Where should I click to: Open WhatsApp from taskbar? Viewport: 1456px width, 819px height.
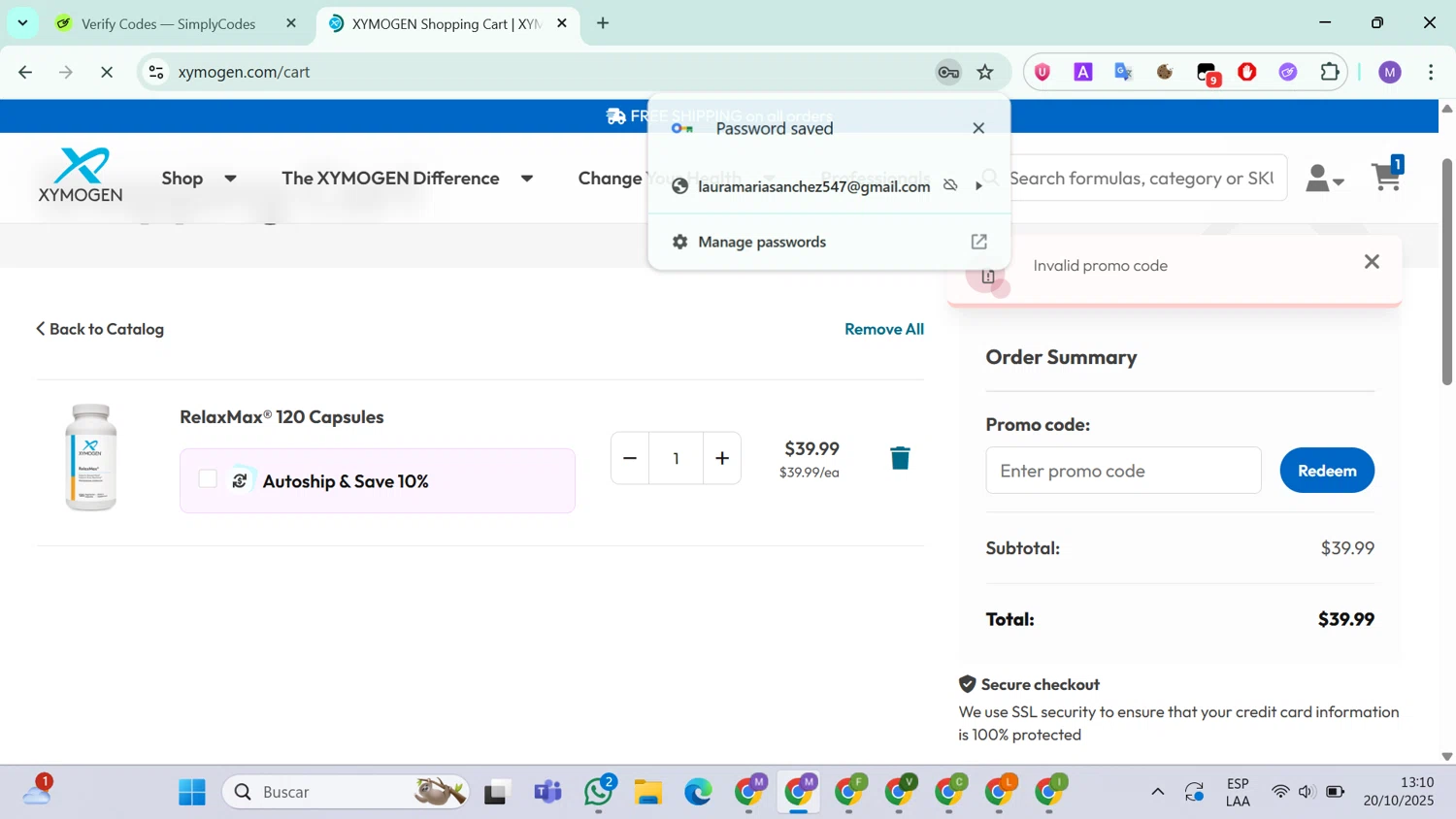599,793
